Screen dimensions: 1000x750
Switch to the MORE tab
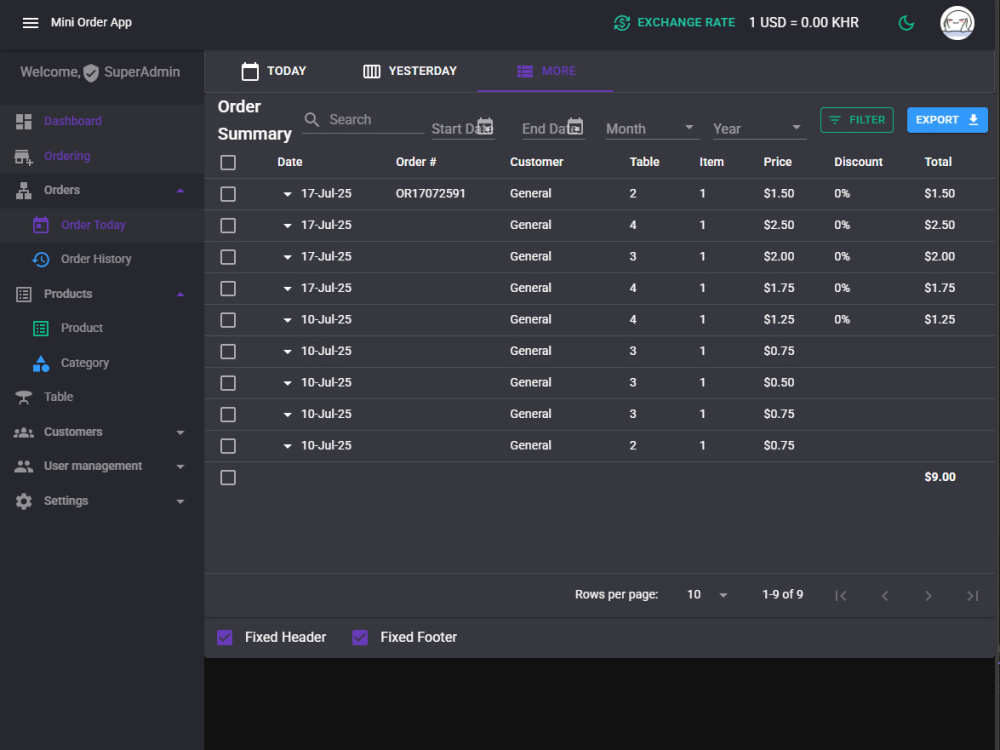[x=545, y=71]
